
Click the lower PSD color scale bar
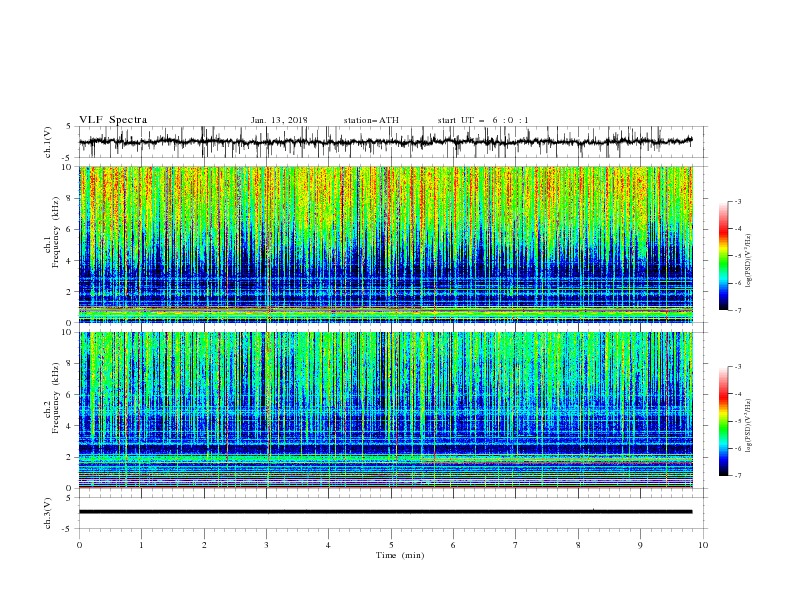(x=723, y=421)
